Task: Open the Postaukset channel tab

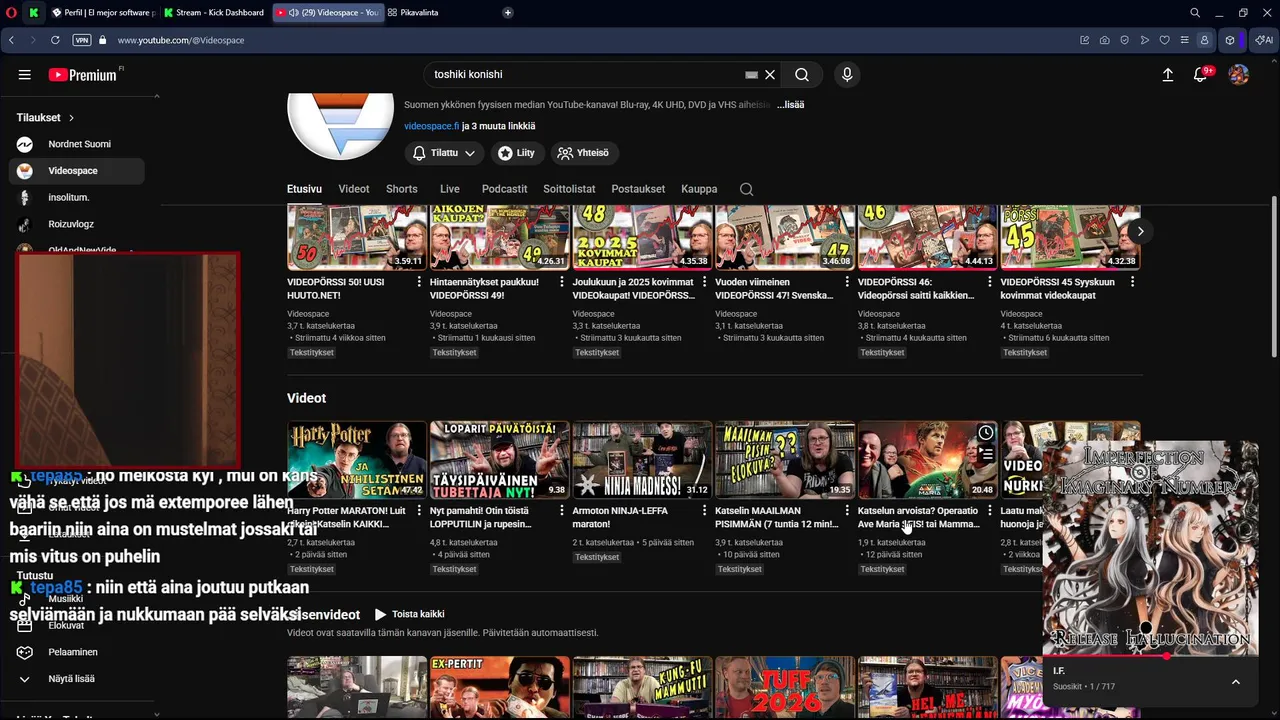Action: 638,189
